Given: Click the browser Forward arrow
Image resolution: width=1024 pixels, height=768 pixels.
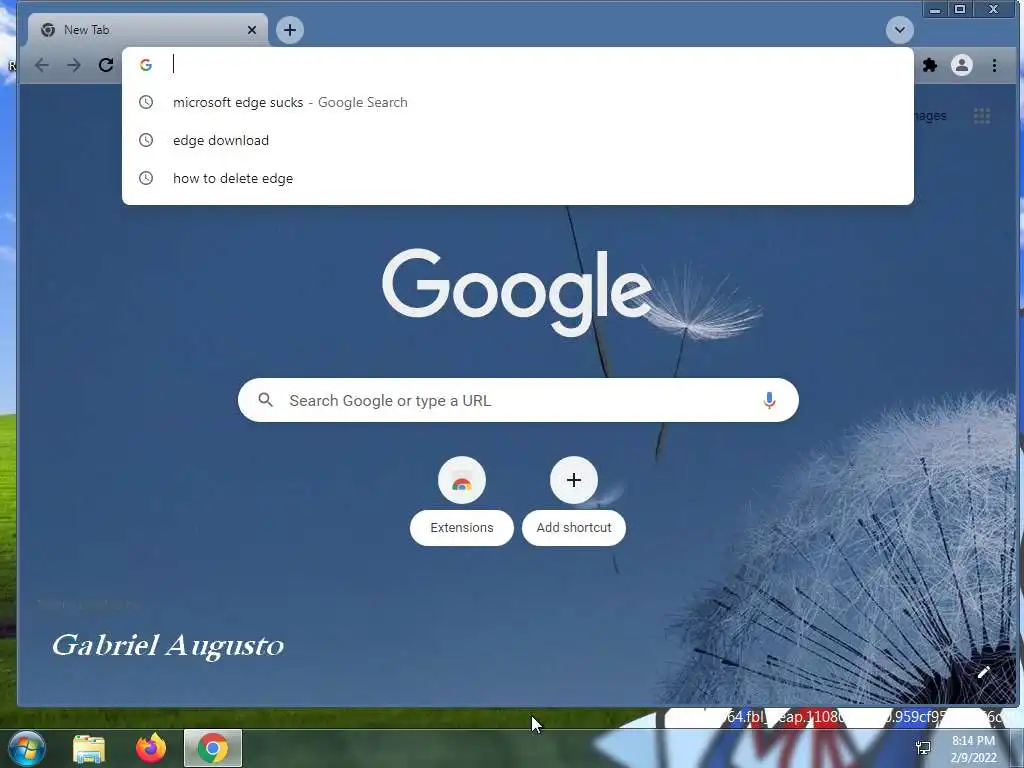Looking at the screenshot, I should [x=74, y=65].
